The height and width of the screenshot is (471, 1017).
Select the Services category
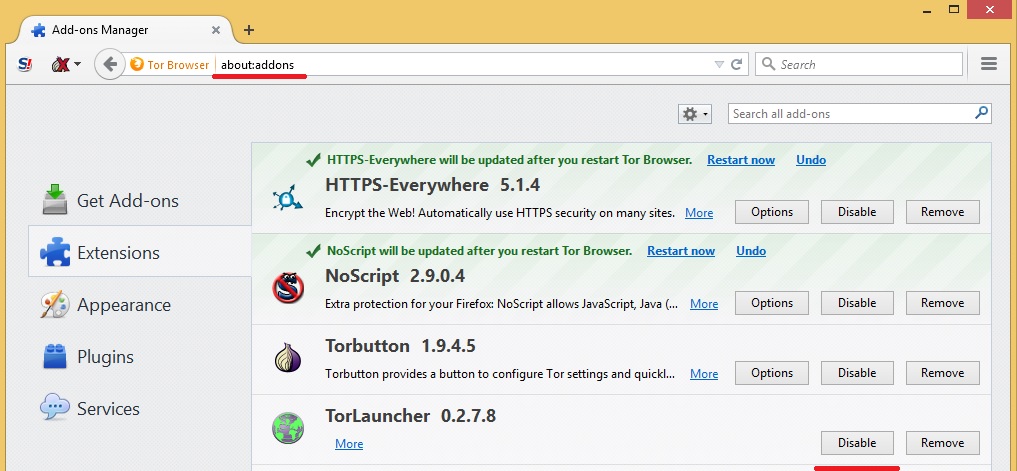(108, 409)
